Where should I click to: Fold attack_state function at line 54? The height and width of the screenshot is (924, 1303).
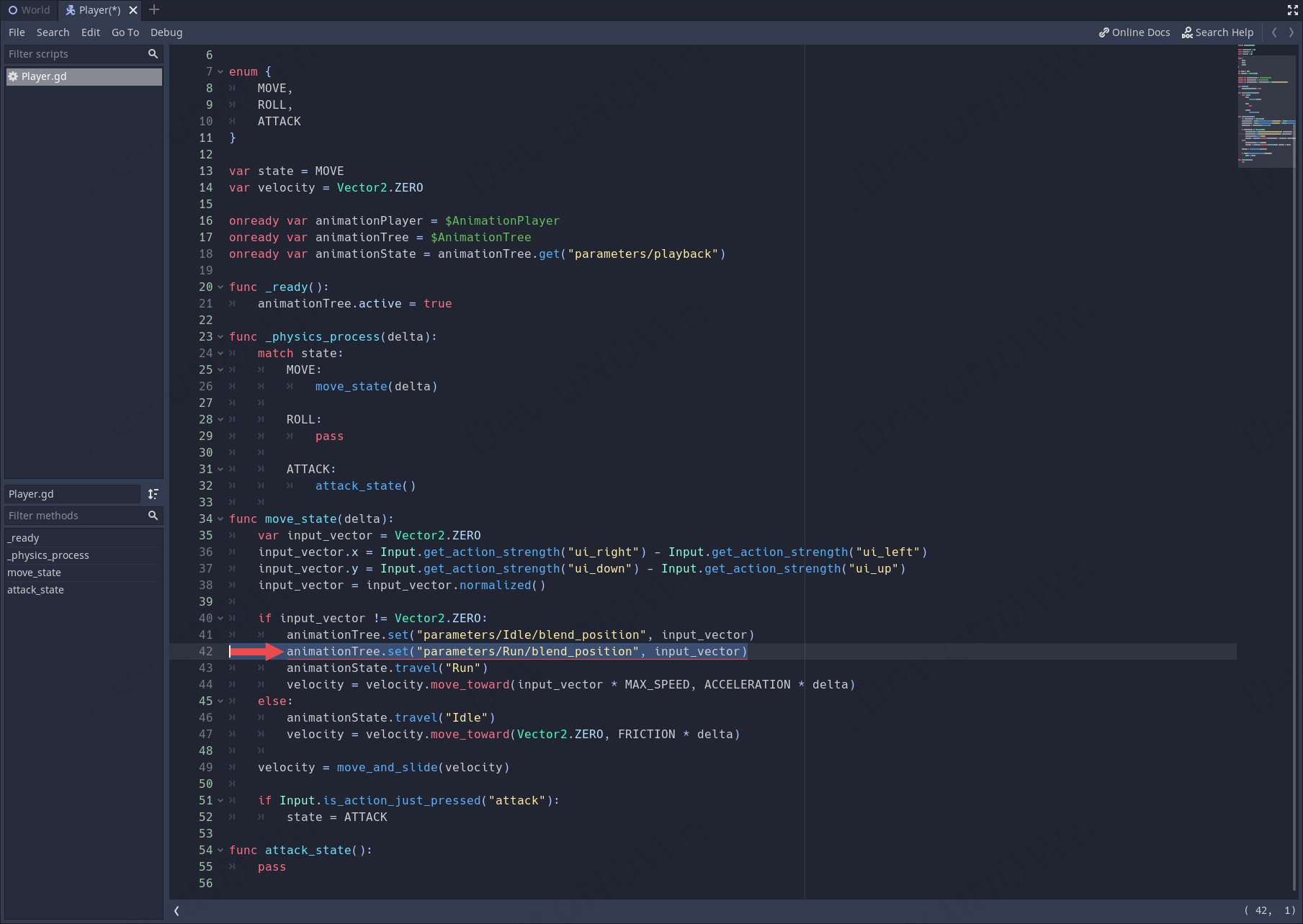220,851
